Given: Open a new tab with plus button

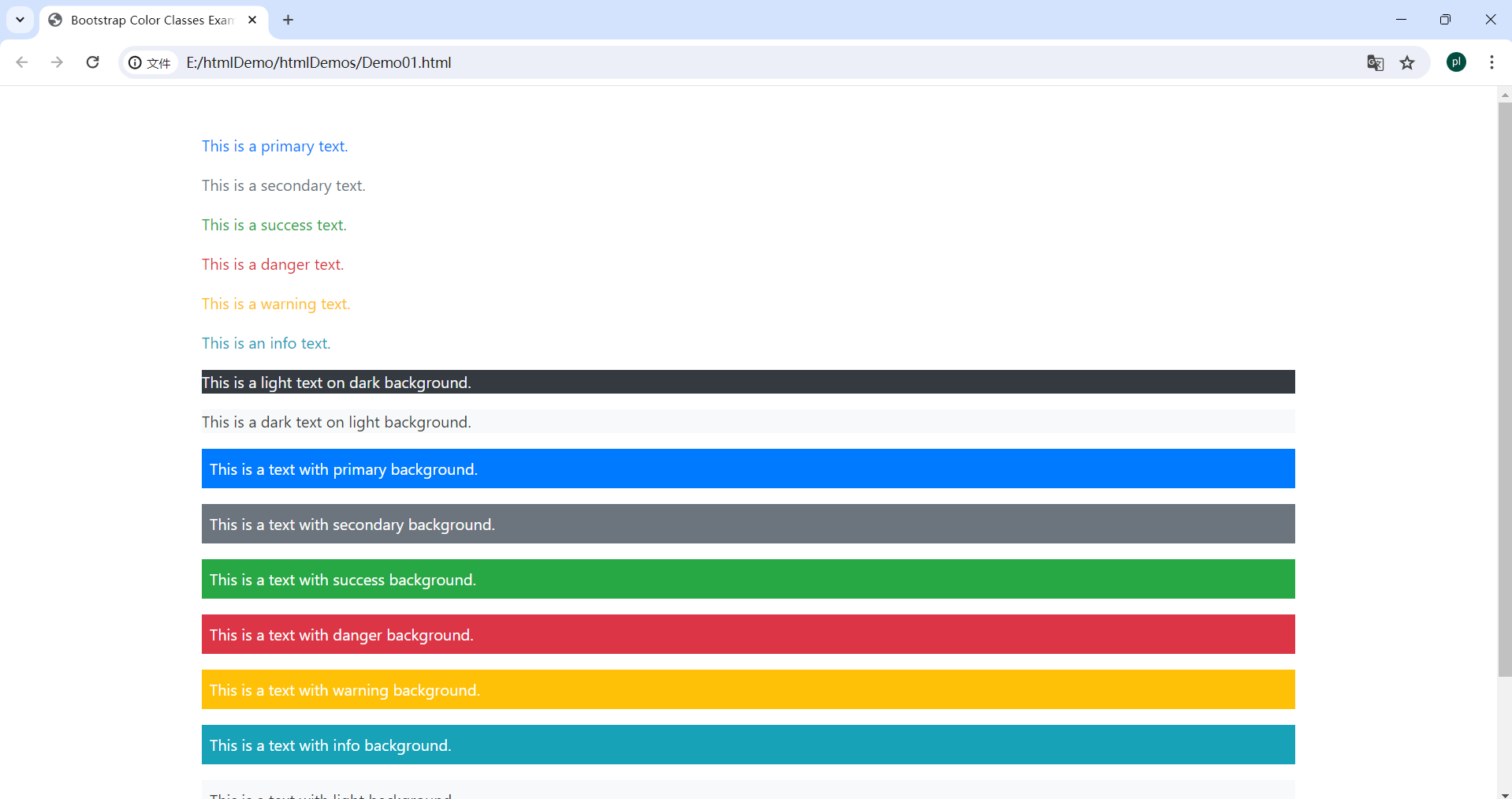Looking at the screenshot, I should tap(289, 20).
